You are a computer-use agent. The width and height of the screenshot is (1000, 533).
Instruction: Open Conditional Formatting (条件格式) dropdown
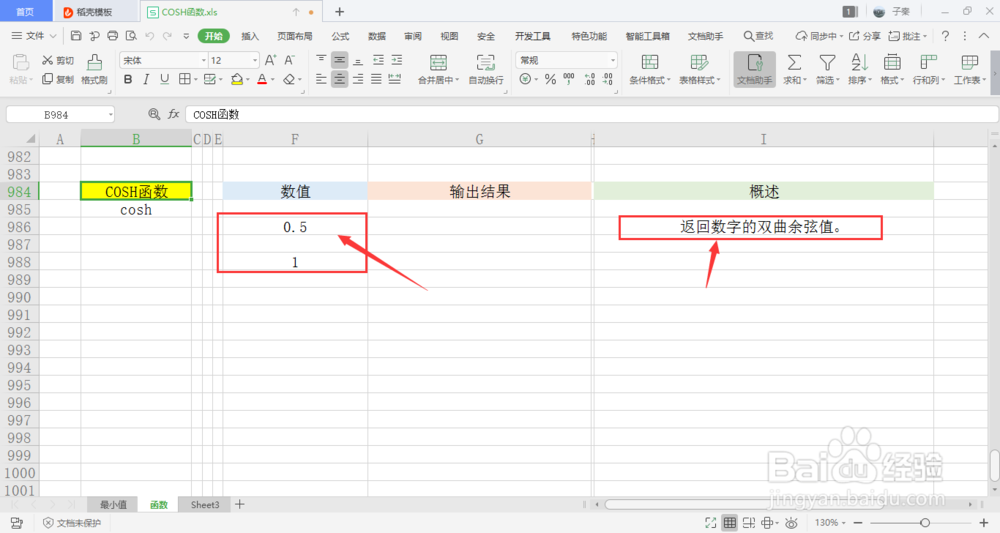pos(649,69)
